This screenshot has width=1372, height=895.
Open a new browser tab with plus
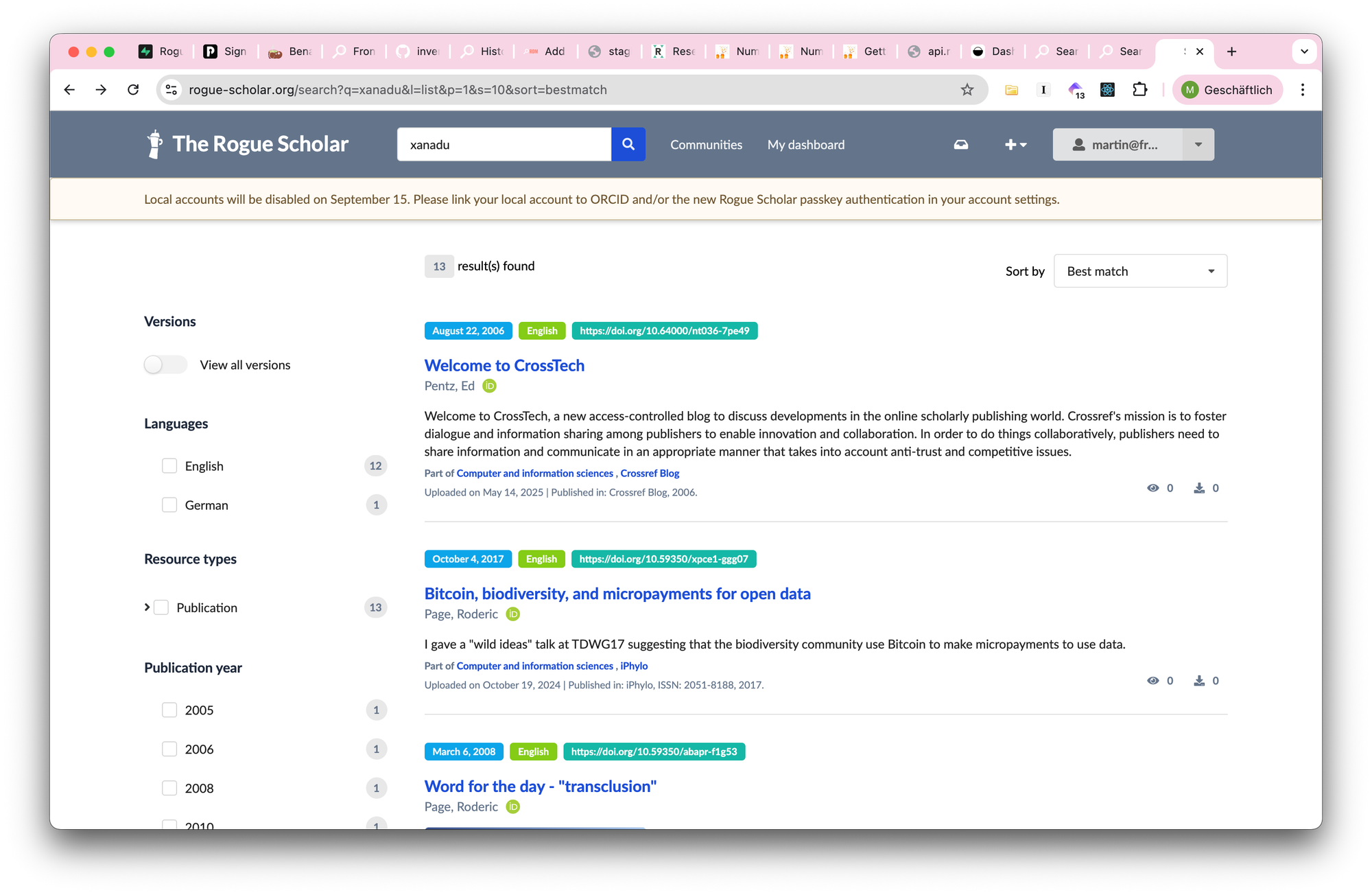pyautogui.click(x=1231, y=51)
